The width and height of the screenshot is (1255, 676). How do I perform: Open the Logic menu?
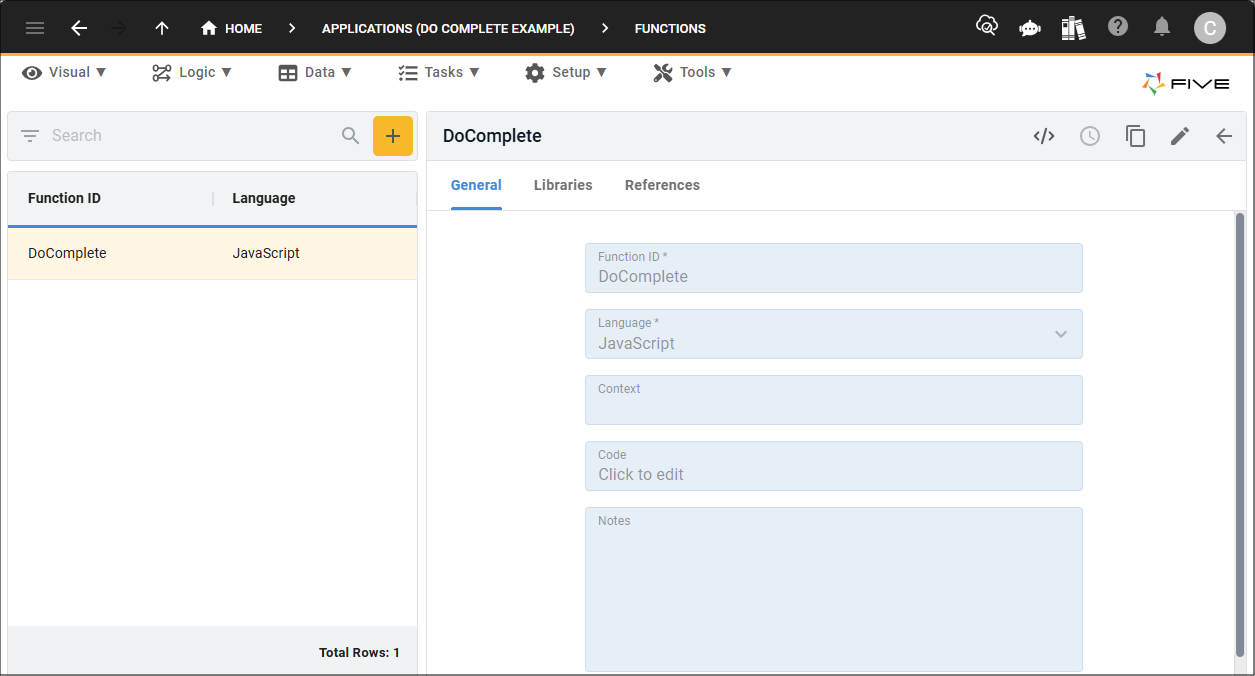point(192,72)
